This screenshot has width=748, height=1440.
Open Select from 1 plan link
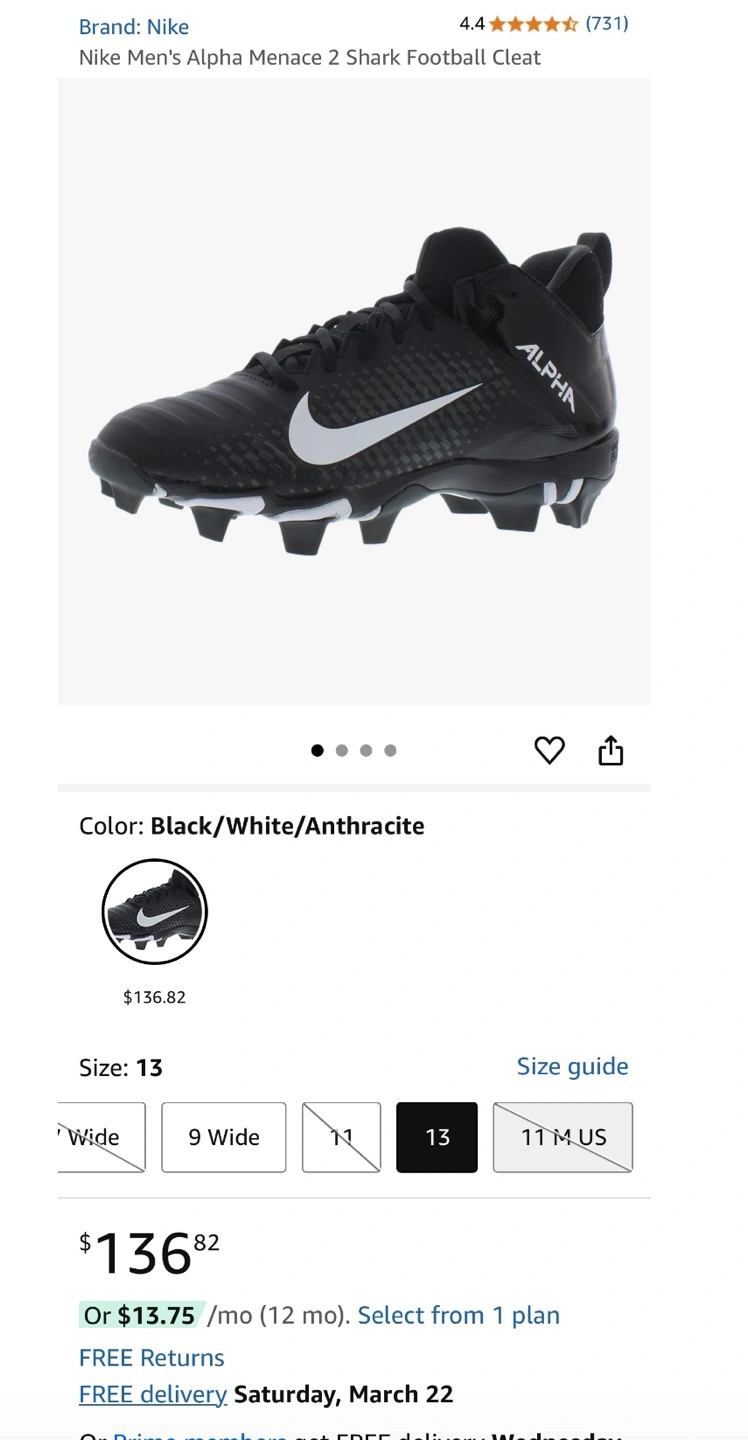point(458,1315)
